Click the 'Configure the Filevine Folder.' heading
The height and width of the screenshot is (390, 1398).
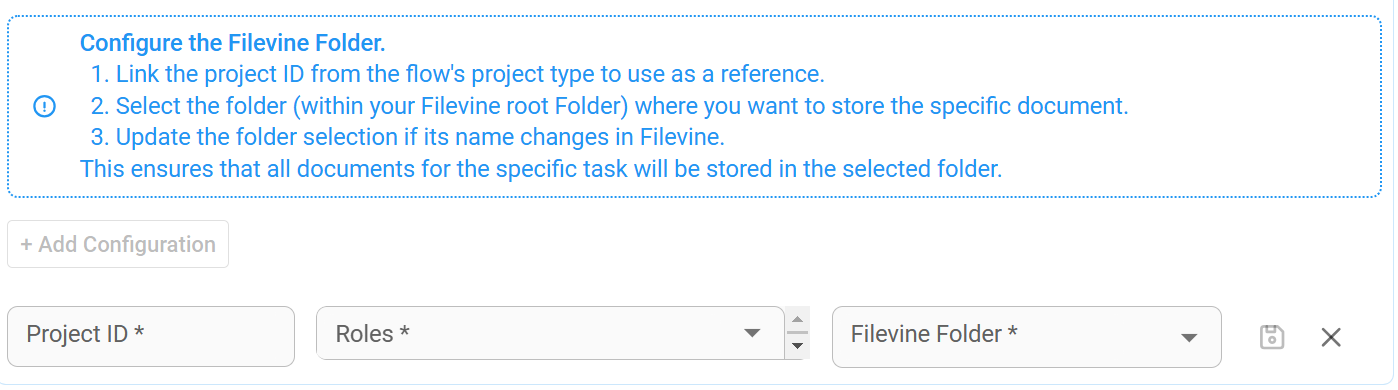pos(232,44)
